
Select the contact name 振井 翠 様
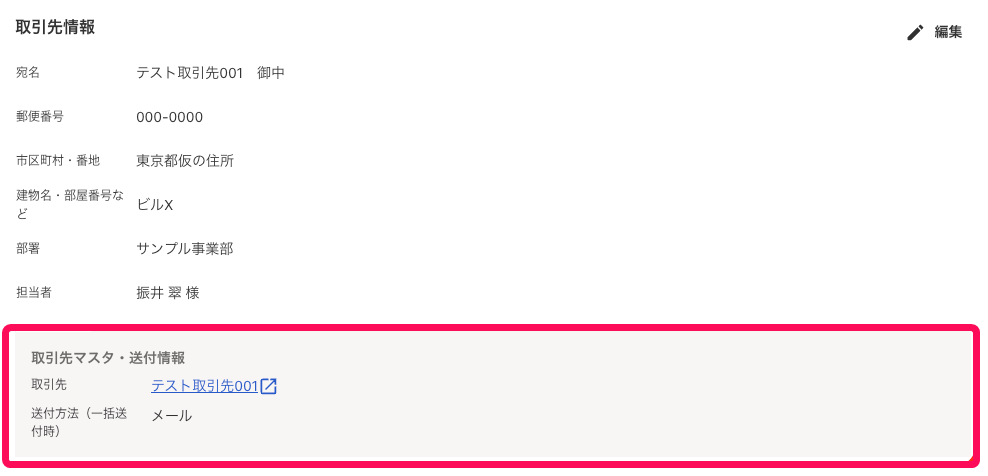(168, 293)
